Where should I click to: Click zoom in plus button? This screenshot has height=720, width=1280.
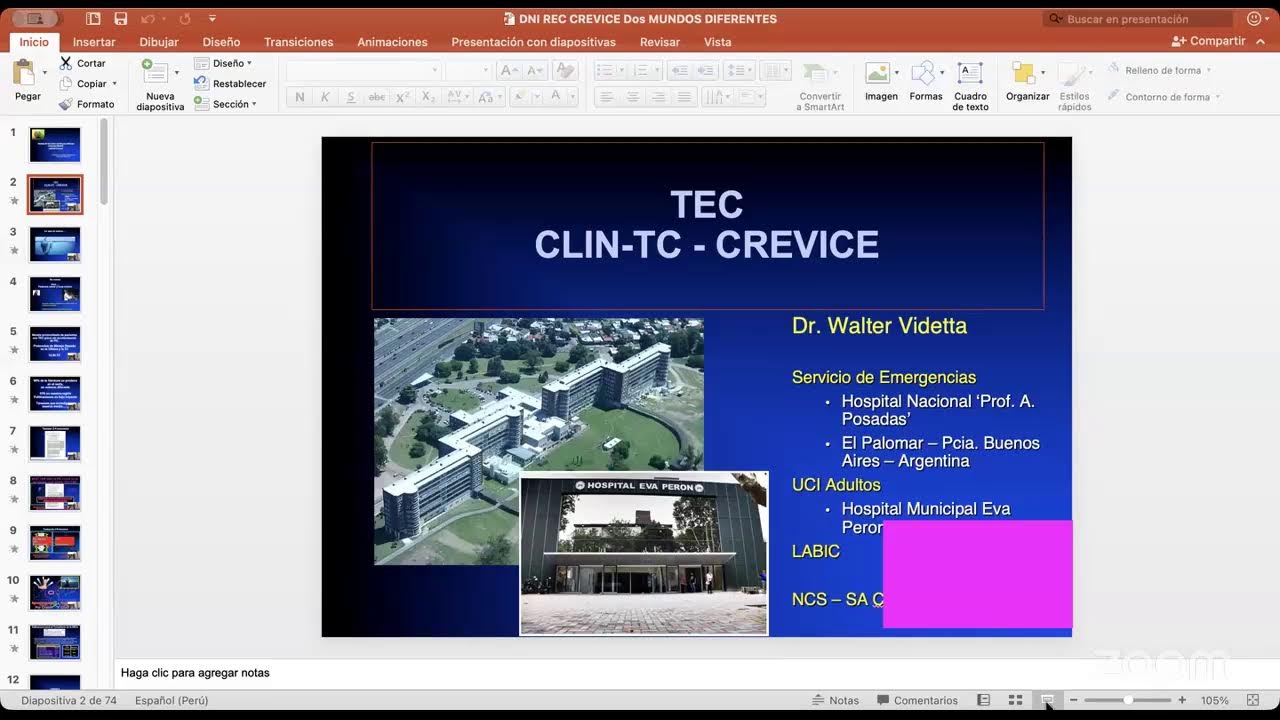pos(1182,700)
